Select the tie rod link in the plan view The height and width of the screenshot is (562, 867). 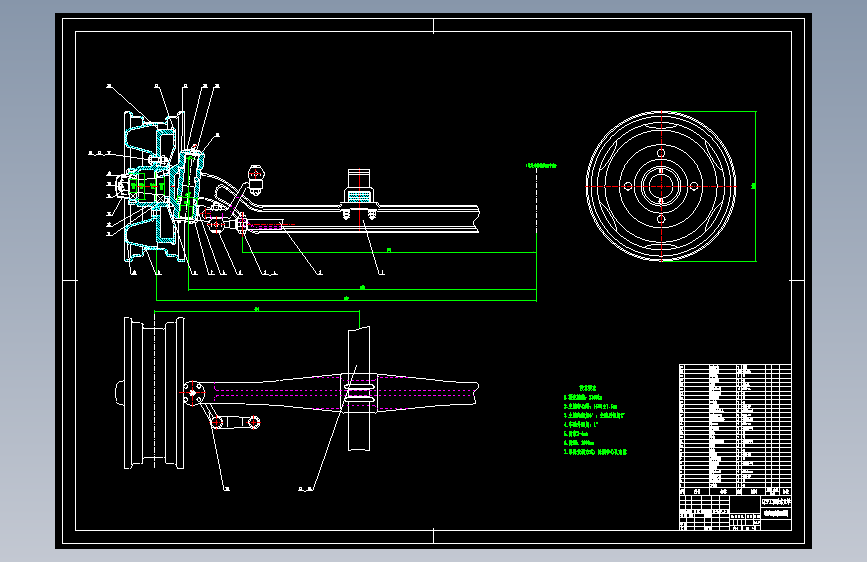[x=236, y=422]
